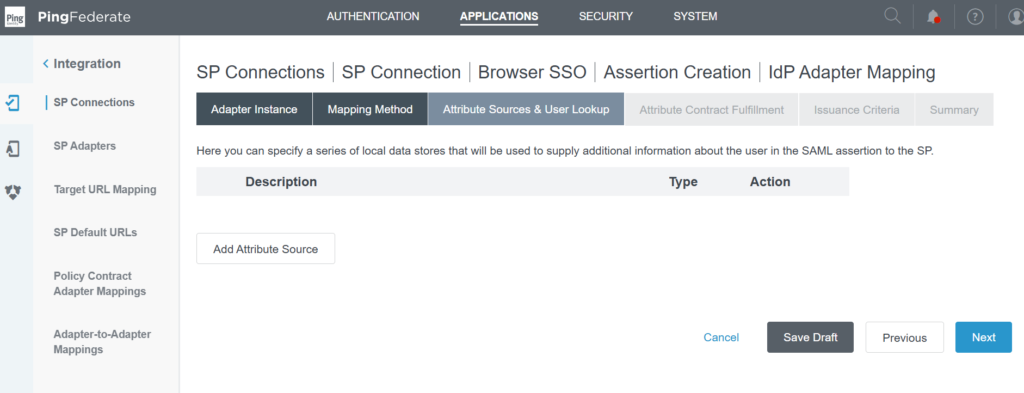Select the second sidebar icon beside SP Adapters
The image size is (1024, 393).
click(12, 148)
